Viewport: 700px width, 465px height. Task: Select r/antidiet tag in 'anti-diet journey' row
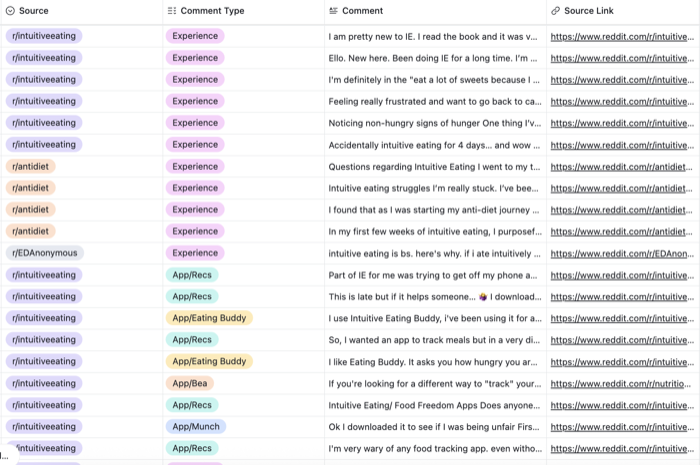[x=30, y=209]
